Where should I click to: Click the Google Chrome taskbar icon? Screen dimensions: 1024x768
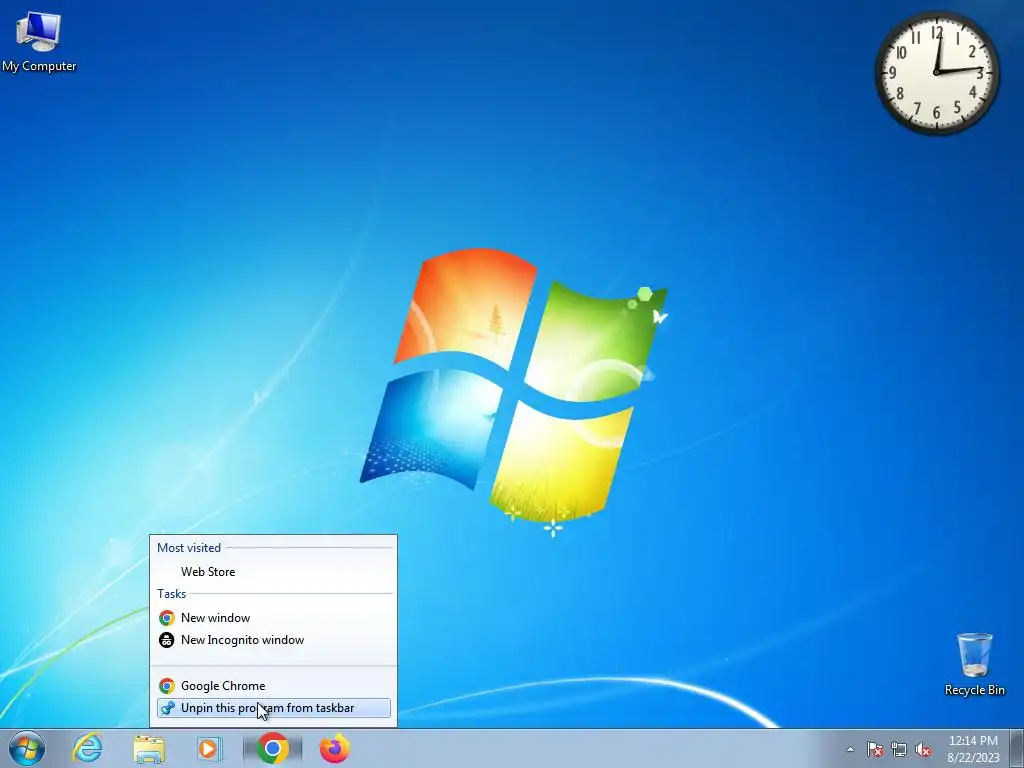point(272,748)
